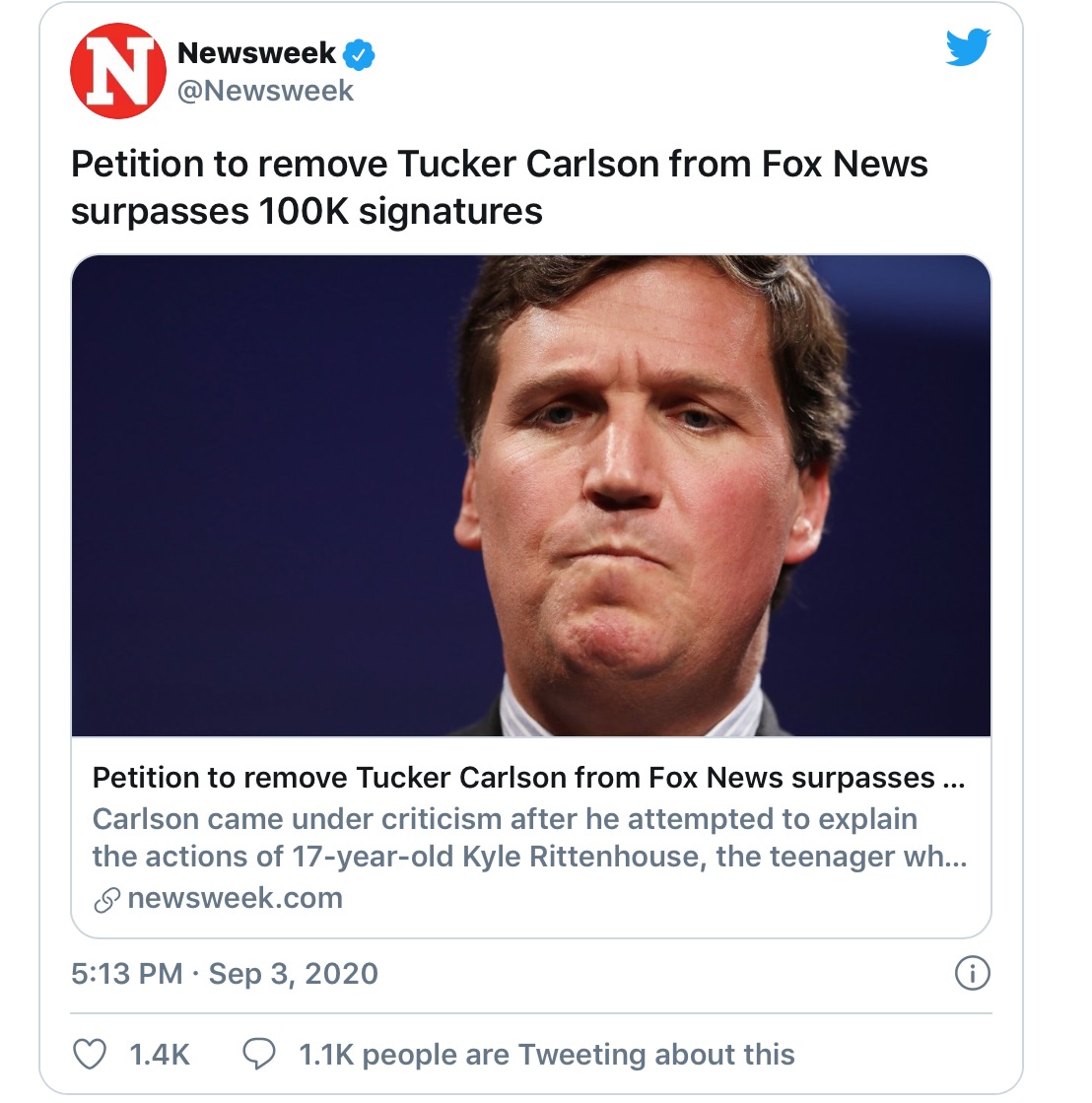Open the Tucker Carlson article photo
Image resolution: width=1092 pixels, height=1103 pixels.
point(530,496)
